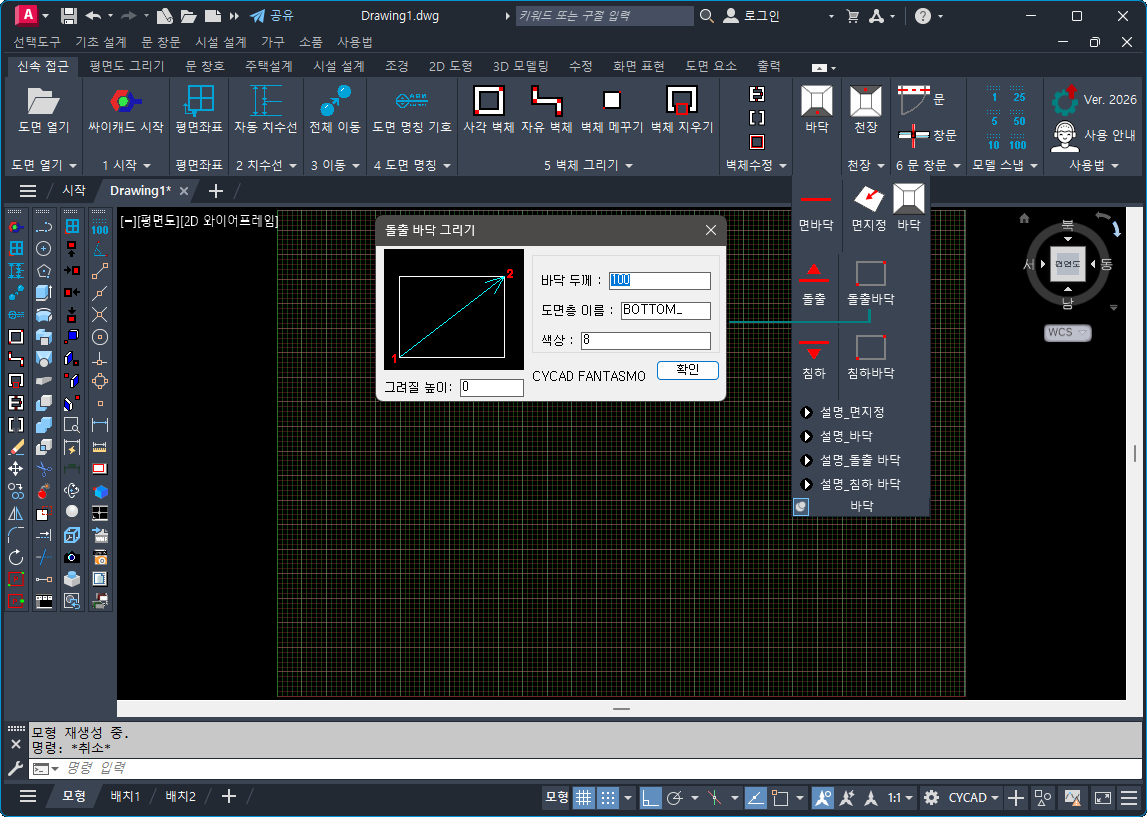Switch to the 3D 모델링 ribbon tab

520,66
